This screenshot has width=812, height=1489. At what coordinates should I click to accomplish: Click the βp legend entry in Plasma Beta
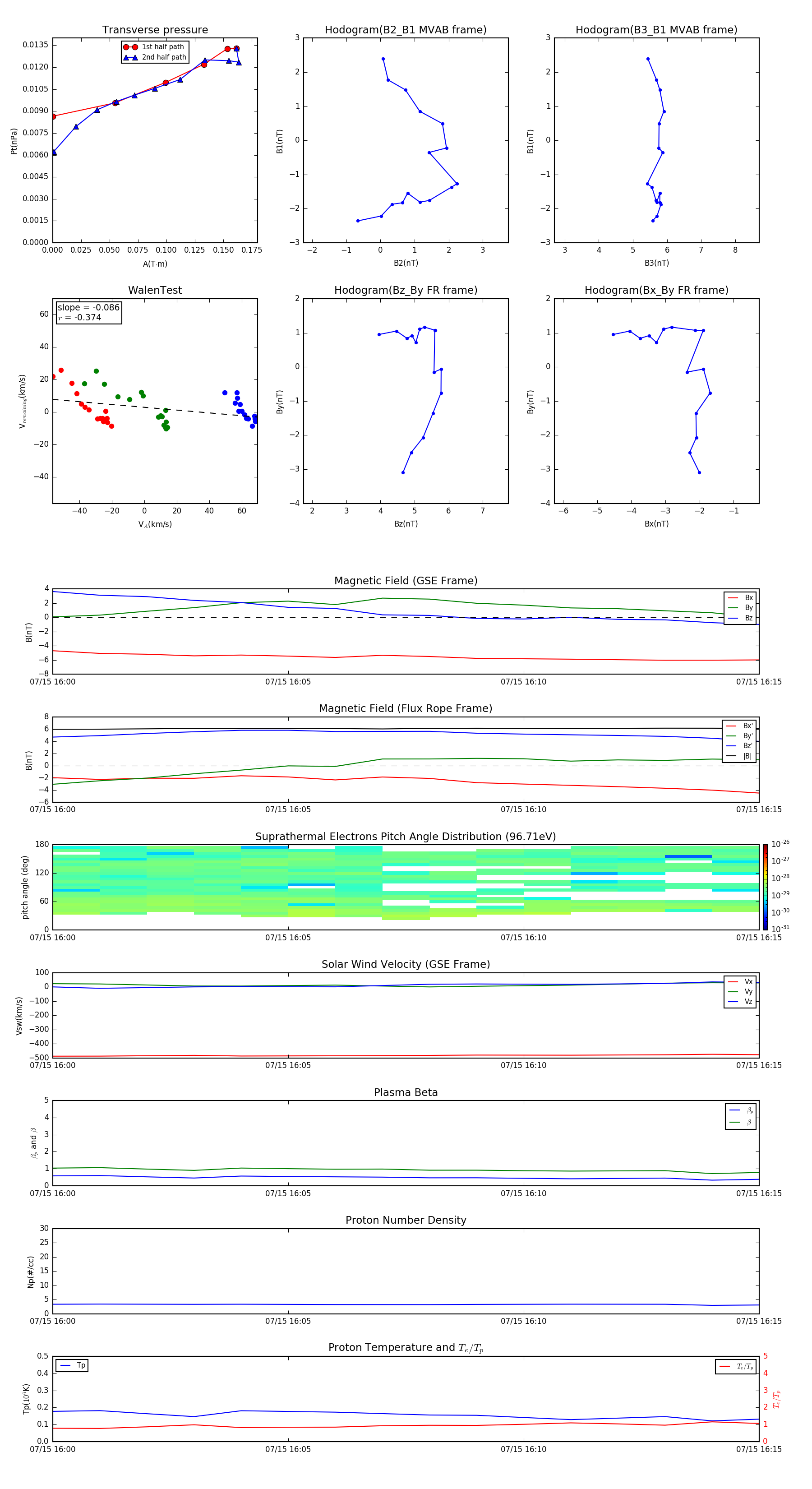741,1110
